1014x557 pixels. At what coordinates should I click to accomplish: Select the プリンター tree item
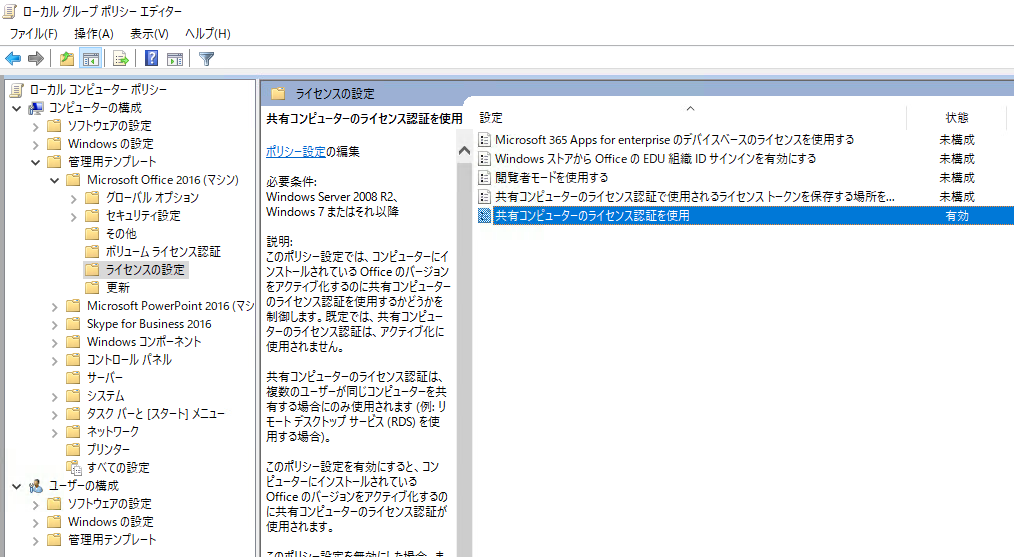108,449
